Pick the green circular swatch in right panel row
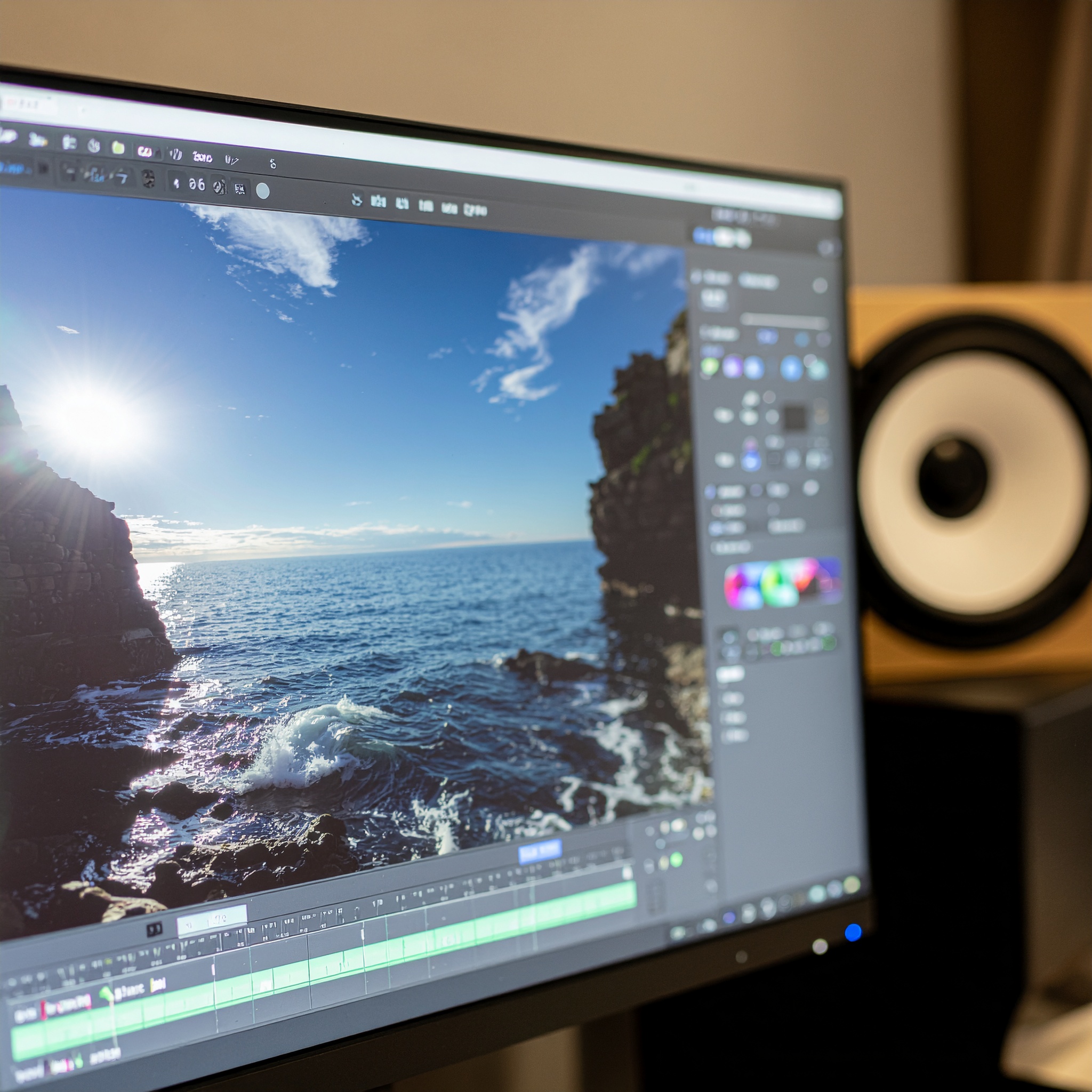This screenshot has height=1092, width=1092. (x=710, y=367)
